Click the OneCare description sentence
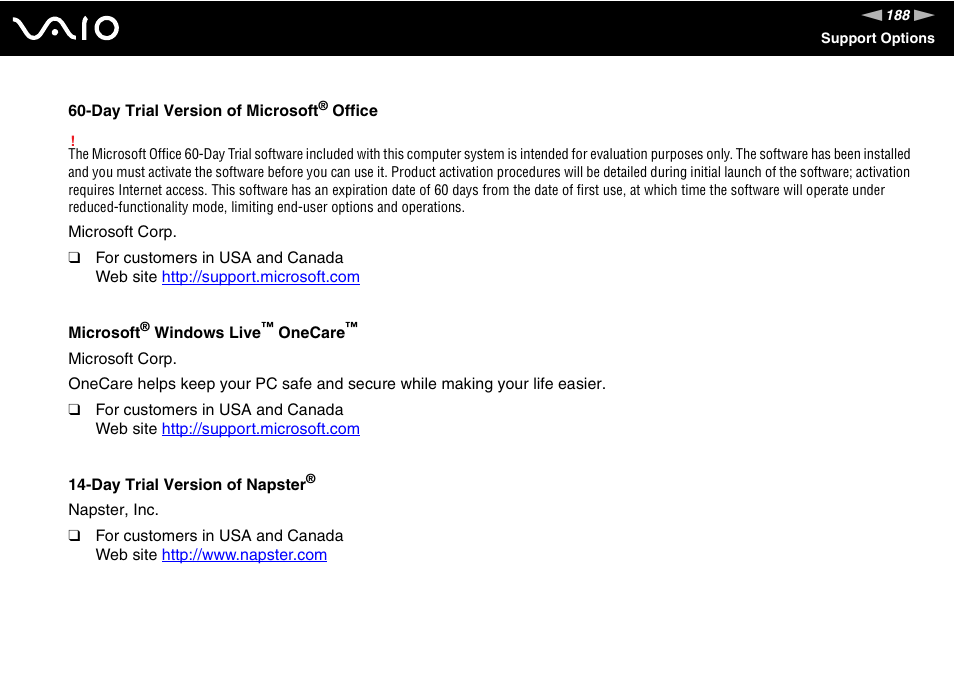Viewport: 954px width, 674px height. coord(337,384)
